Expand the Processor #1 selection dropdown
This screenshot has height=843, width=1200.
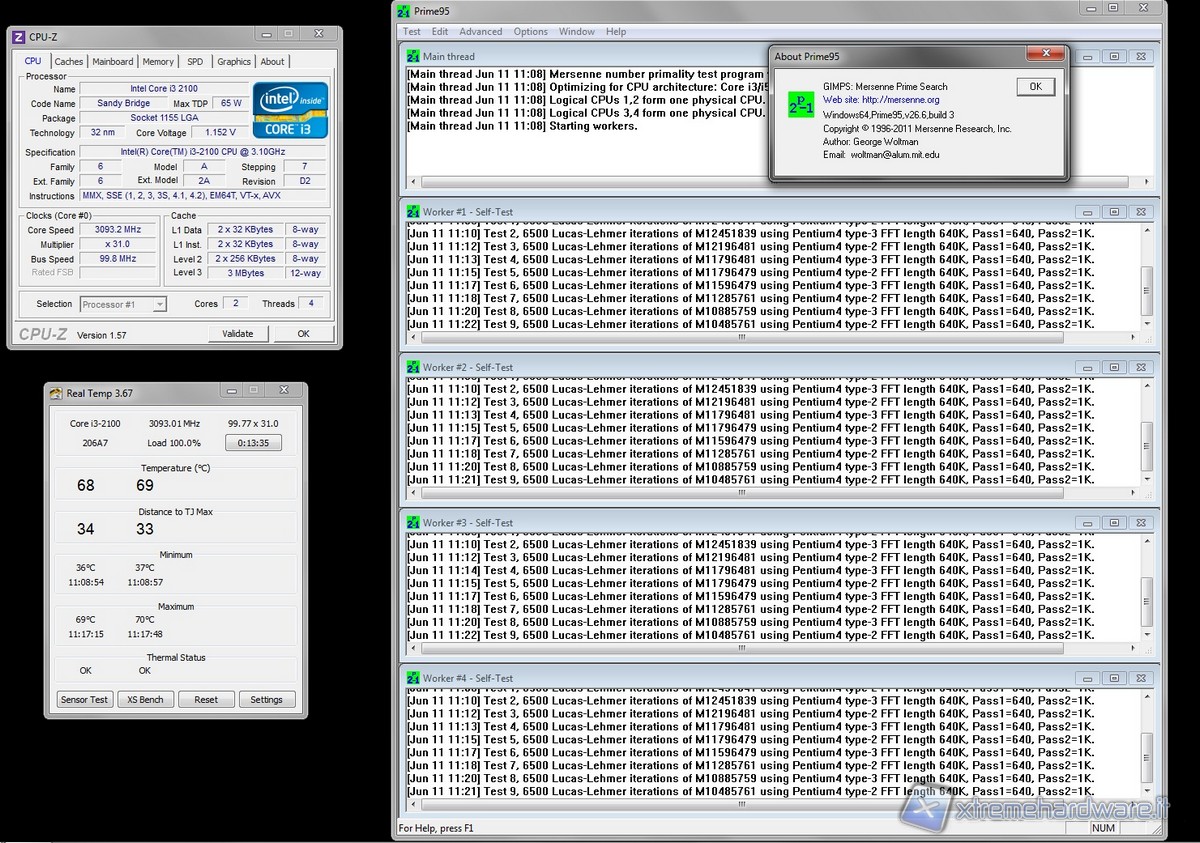pyautogui.click(x=160, y=304)
